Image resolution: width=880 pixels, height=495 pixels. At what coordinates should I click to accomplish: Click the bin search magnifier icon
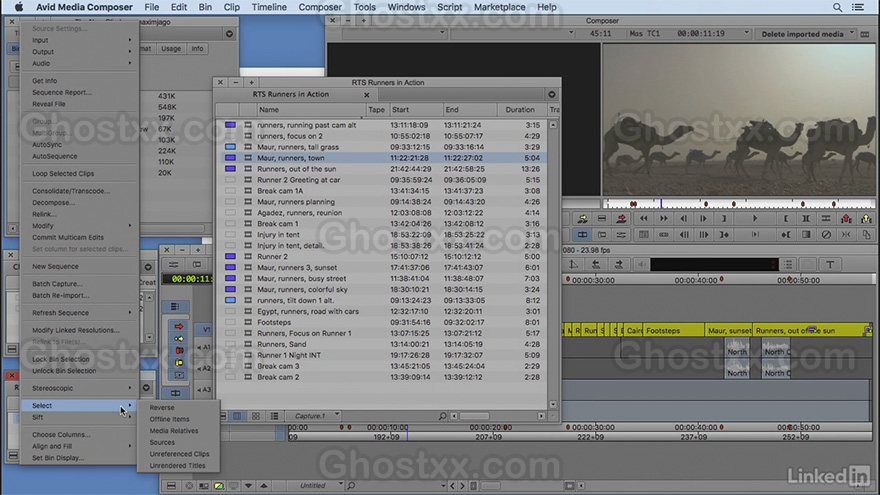click(442, 416)
